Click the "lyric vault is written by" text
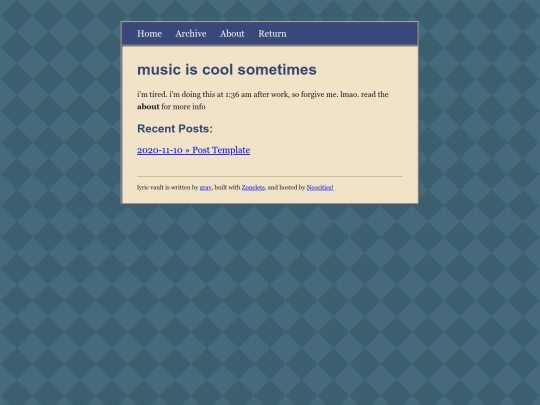The width and height of the screenshot is (540, 405). [168, 187]
